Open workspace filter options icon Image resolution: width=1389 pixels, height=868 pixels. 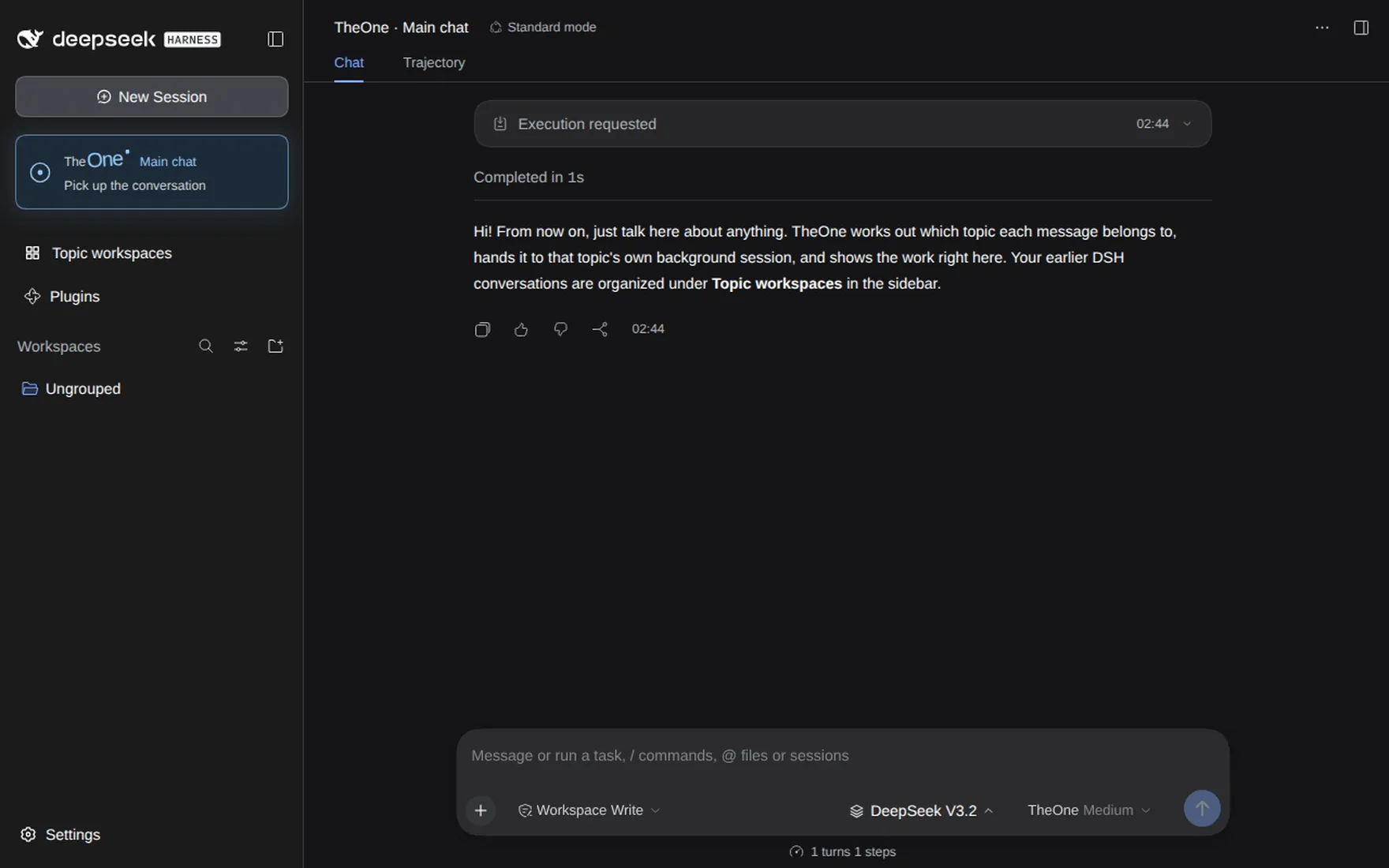click(x=241, y=346)
